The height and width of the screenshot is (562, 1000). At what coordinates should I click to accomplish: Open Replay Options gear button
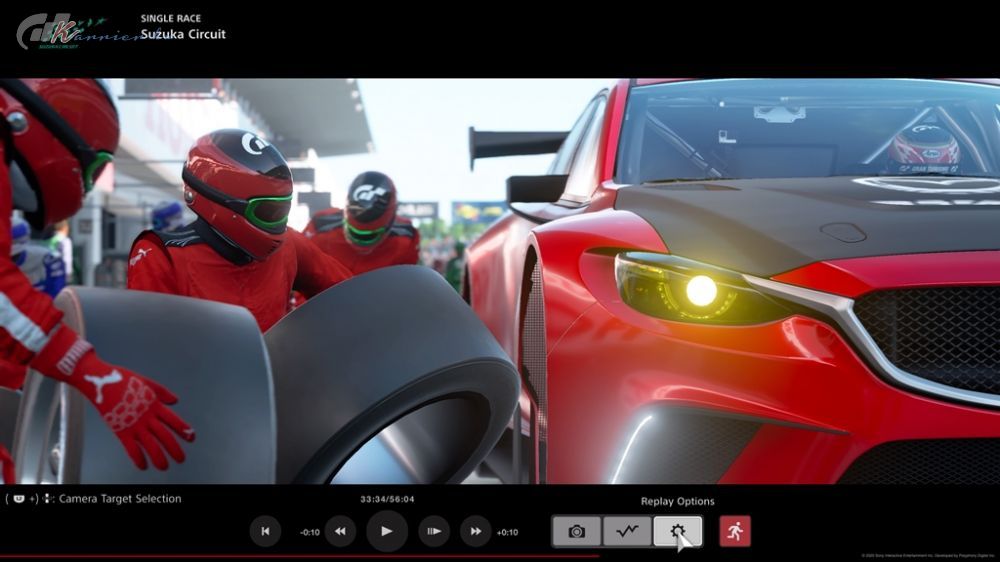click(677, 531)
